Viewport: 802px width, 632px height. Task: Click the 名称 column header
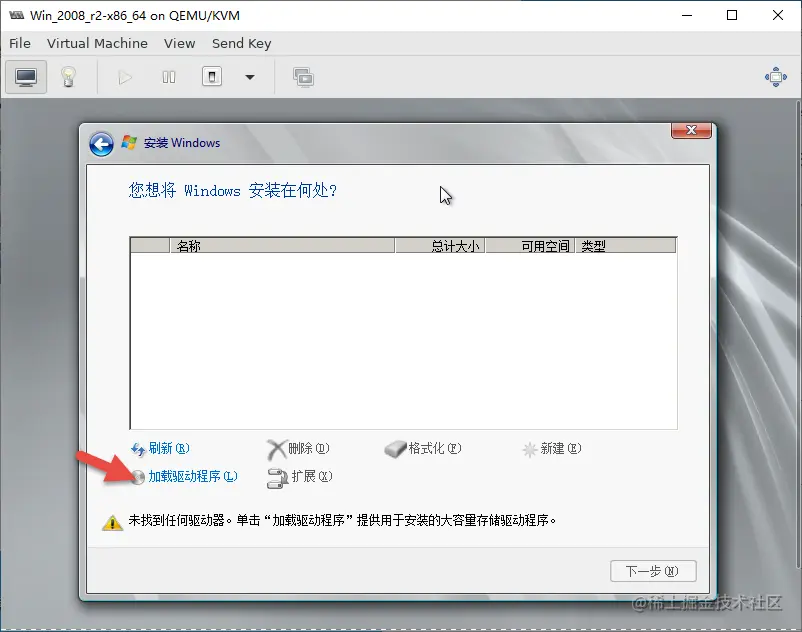282,246
